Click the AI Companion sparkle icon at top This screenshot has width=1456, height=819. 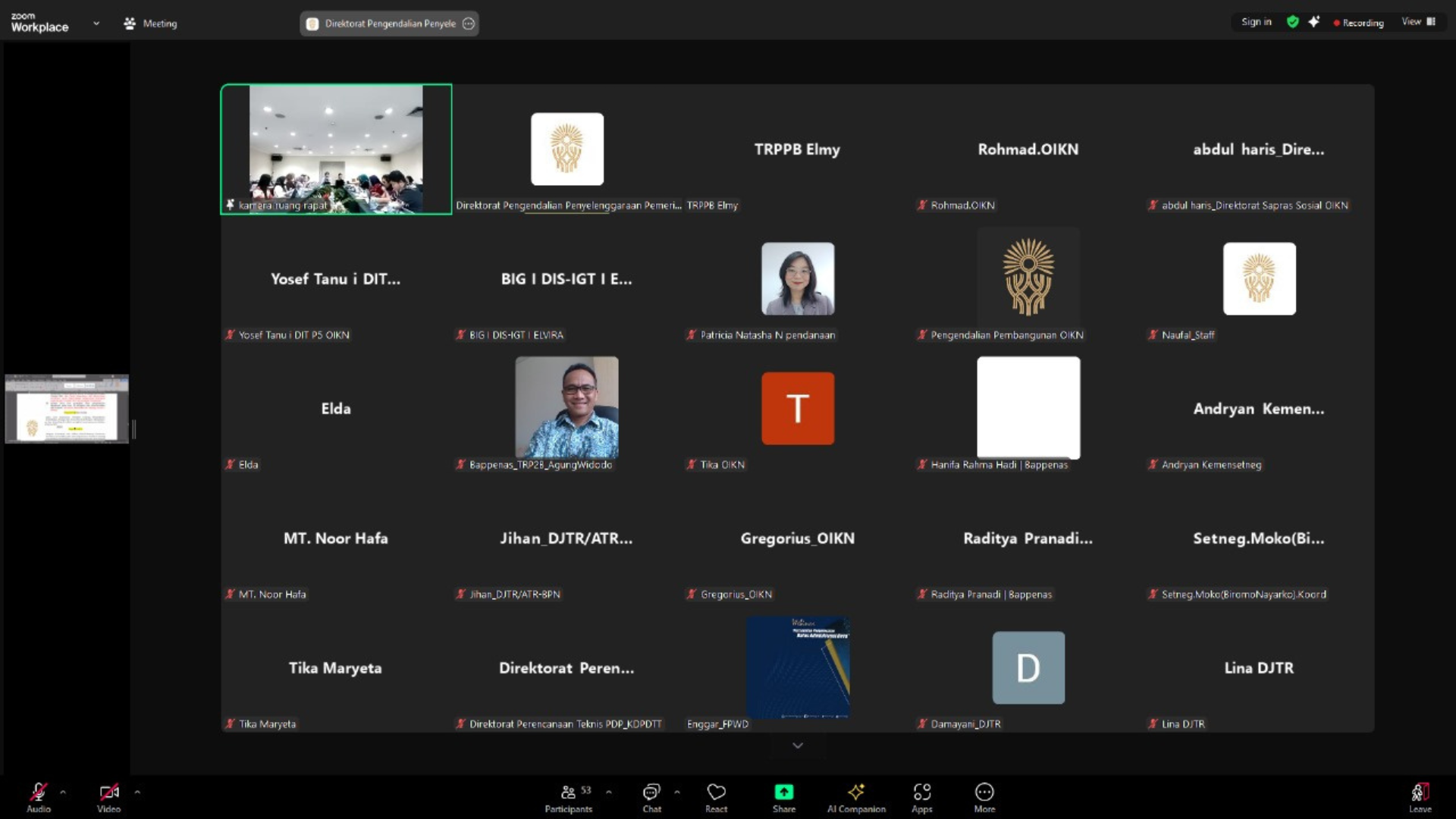1314,22
